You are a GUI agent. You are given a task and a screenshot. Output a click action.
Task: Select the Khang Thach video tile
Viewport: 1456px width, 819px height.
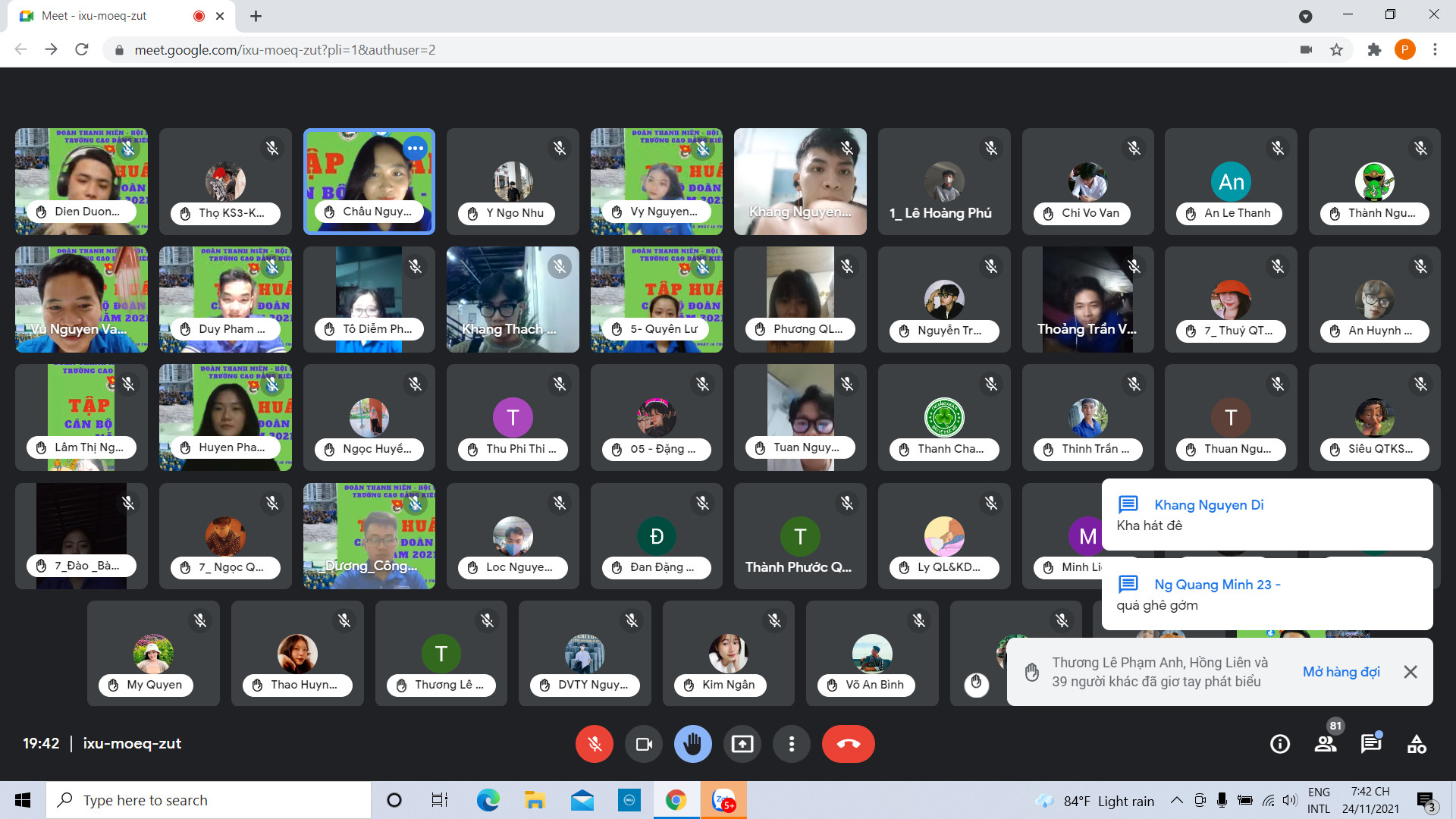(x=513, y=300)
